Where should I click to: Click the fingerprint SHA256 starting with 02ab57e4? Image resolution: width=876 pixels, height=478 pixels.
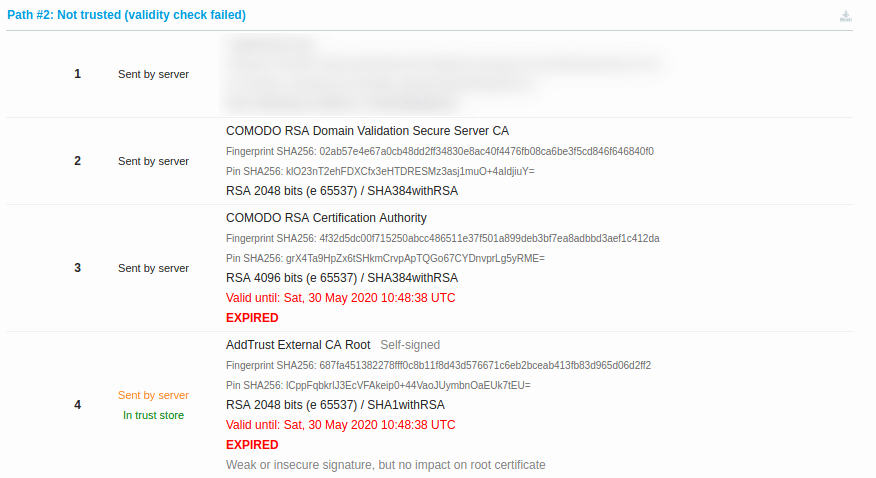click(486, 151)
